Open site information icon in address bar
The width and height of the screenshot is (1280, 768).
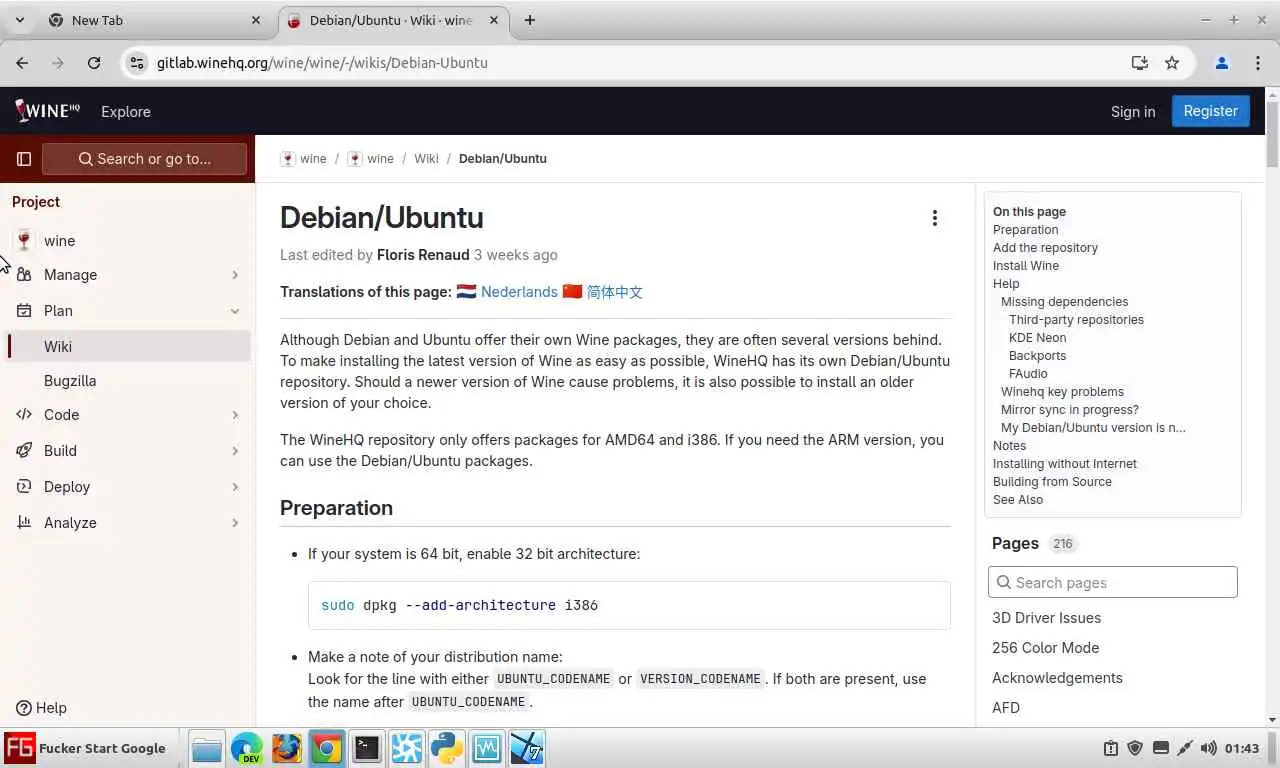tap(137, 63)
